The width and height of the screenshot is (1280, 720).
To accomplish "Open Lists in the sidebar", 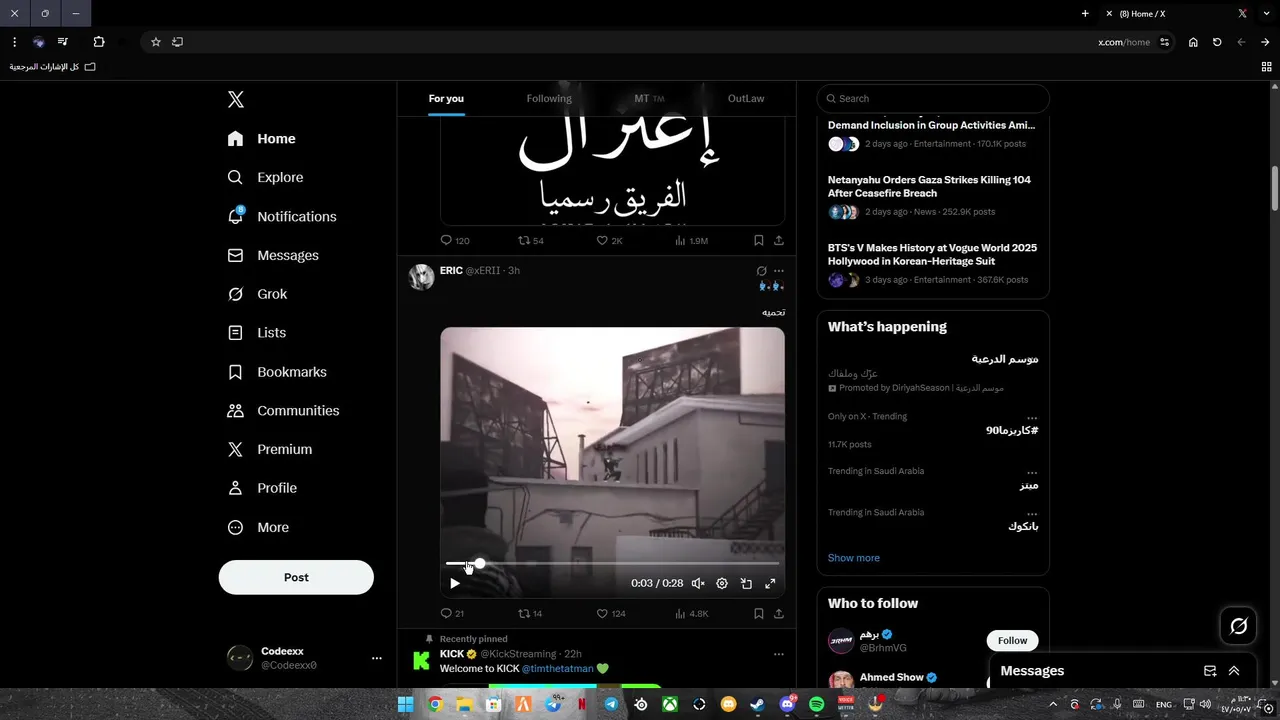I will coord(256,333).
